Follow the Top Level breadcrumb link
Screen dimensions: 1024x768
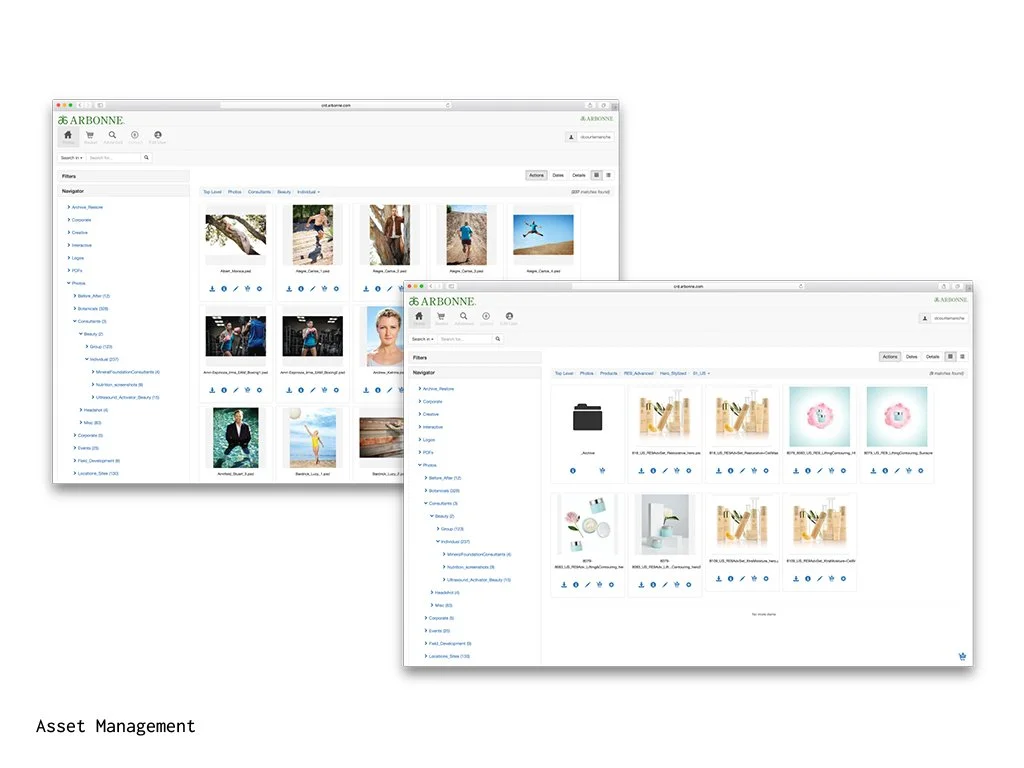(x=566, y=372)
